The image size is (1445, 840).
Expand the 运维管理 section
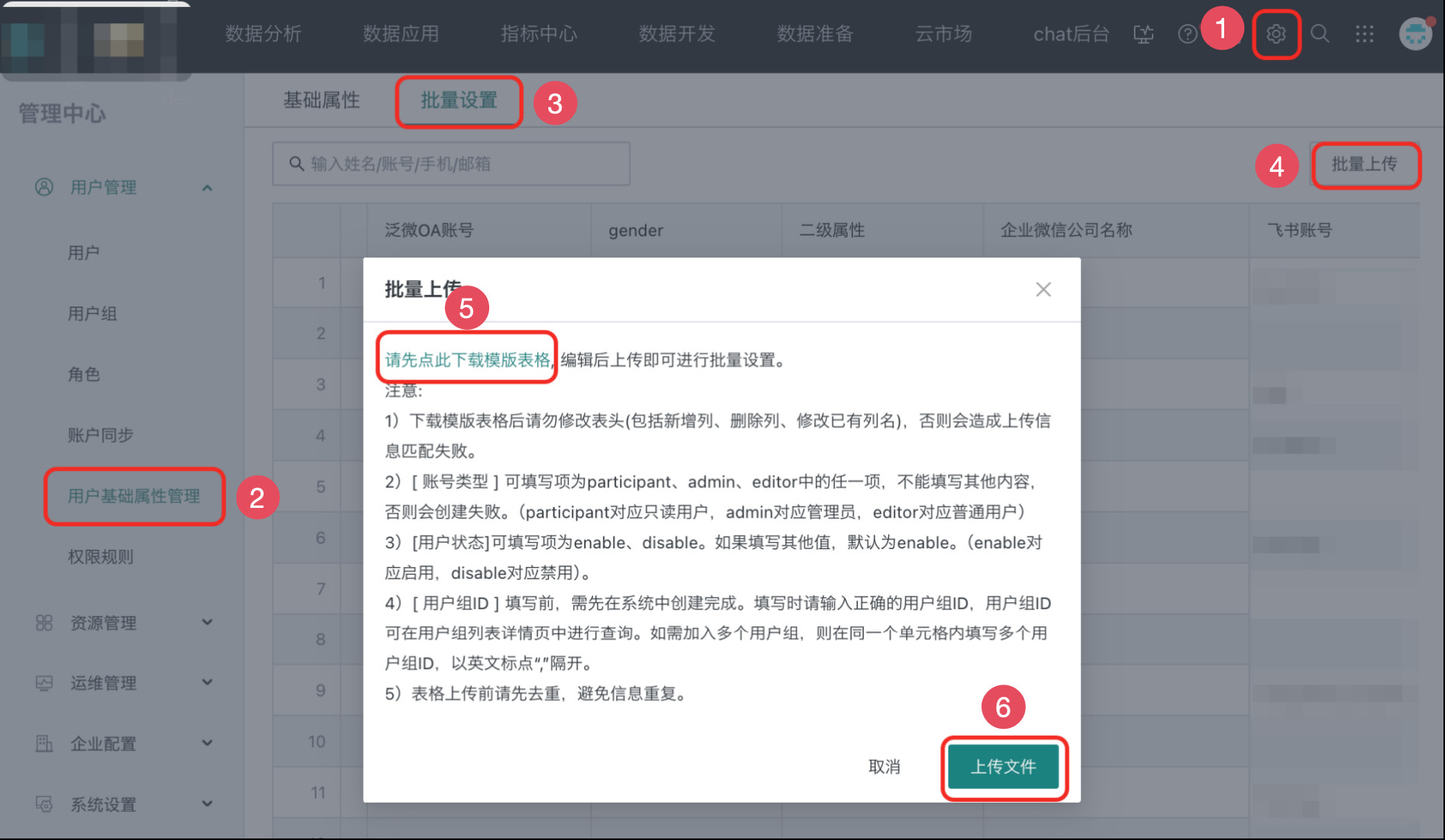click(x=207, y=683)
